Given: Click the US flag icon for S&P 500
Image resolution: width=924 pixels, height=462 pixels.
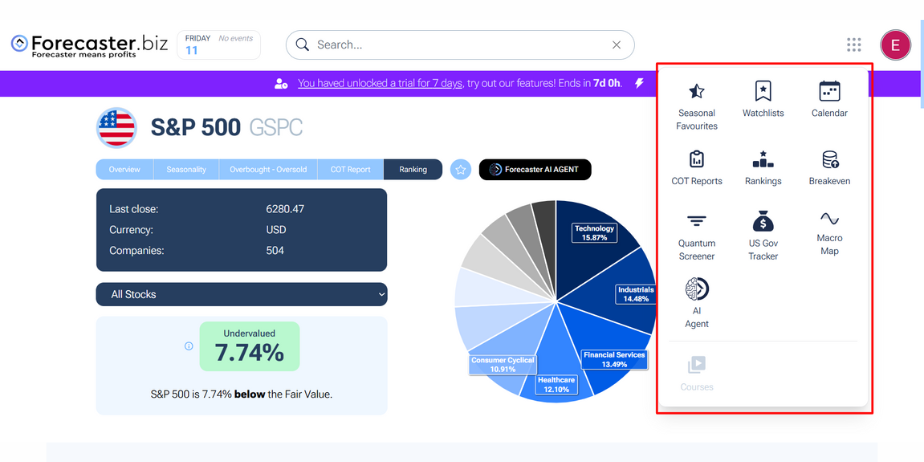Looking at the screenshot, I should [x=117, y=127].
